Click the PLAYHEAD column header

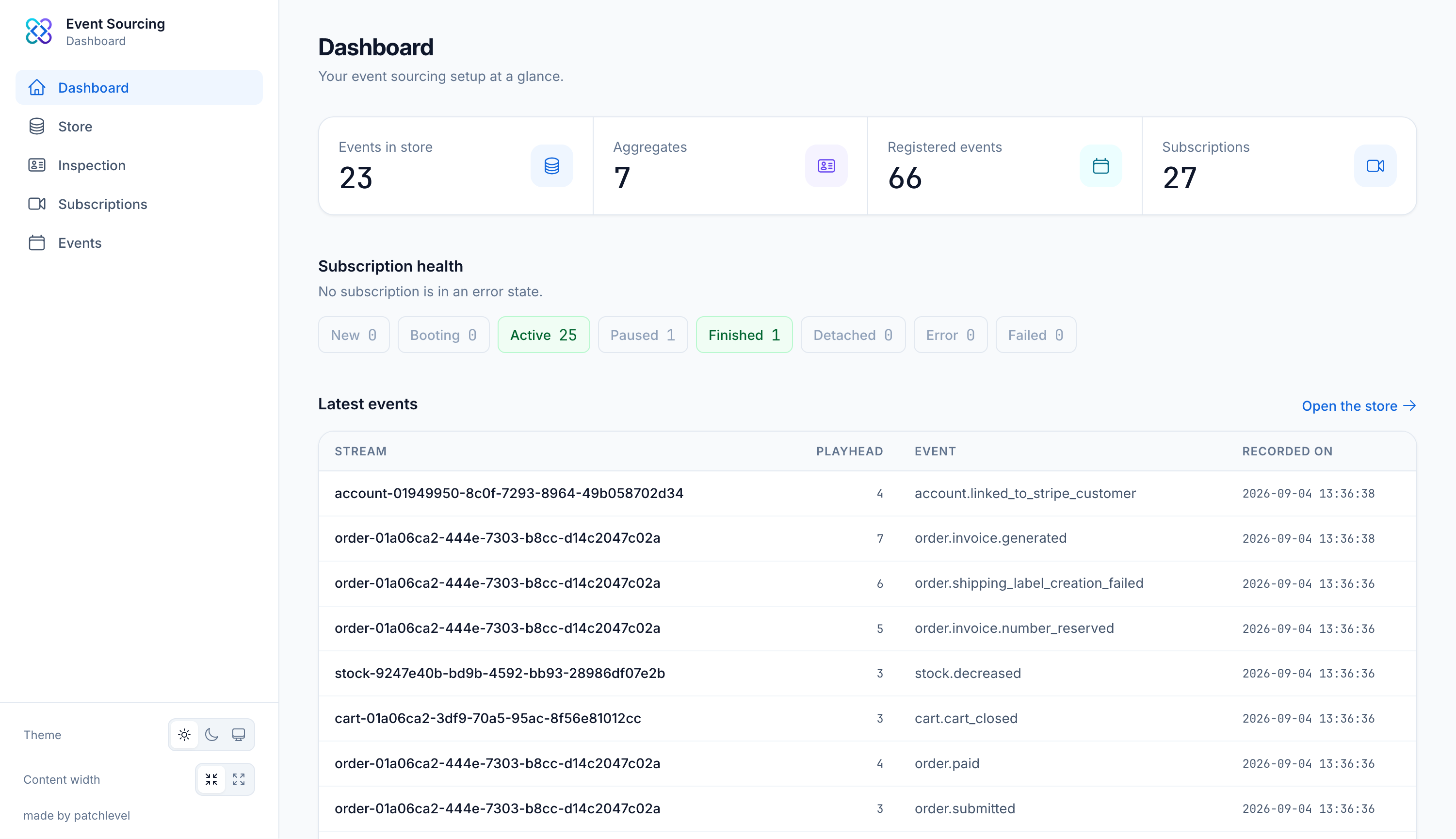click(x=849, y=451)
